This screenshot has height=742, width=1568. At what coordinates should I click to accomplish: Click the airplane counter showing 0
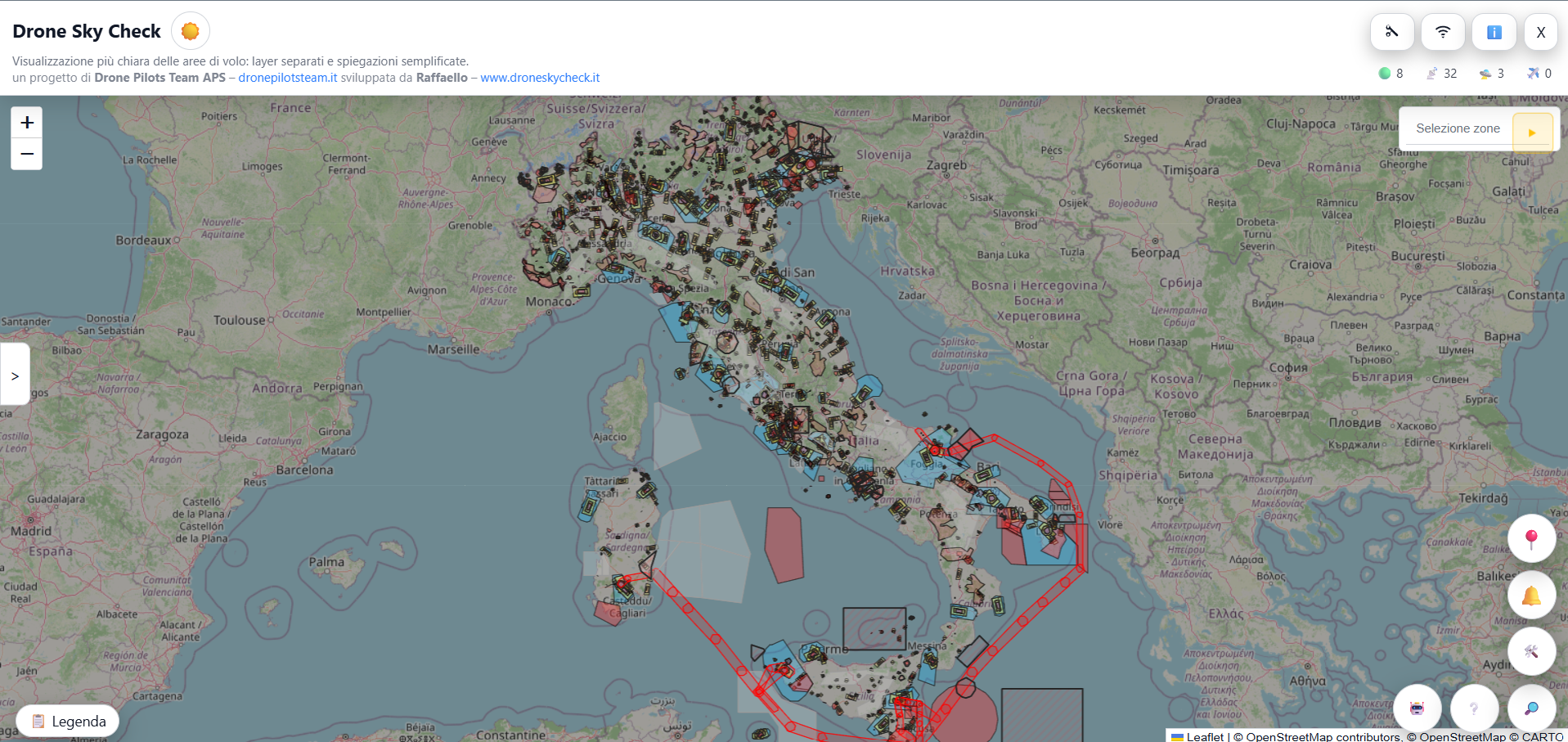tap(1539, 74)
